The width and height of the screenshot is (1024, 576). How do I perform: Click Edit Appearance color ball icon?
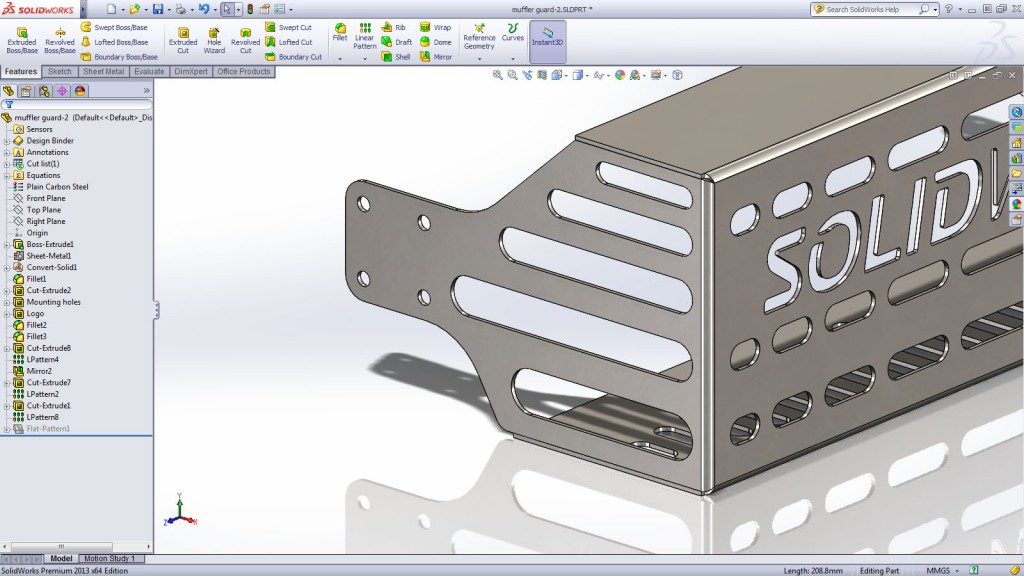click(x=620, y=75)
